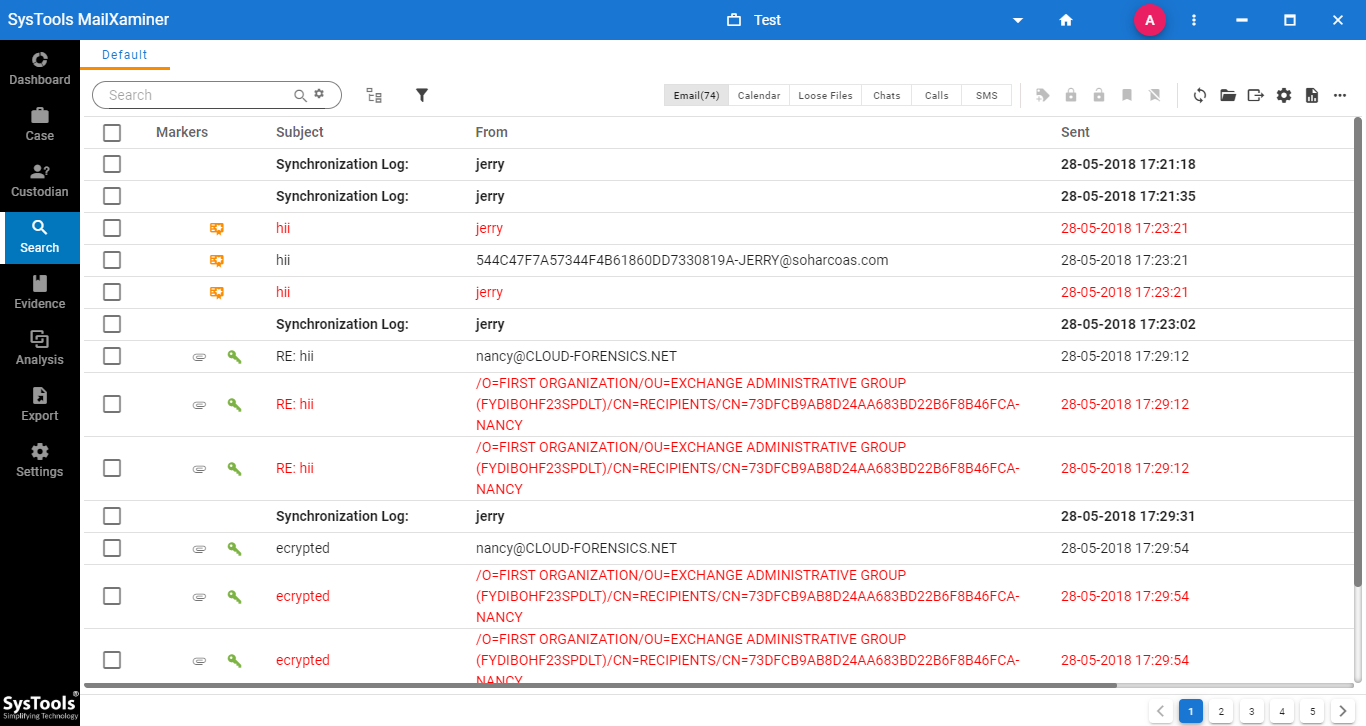Go to Custodian in the sidebar
Image resolution: width=1366 pixels, height=726 pixels.
pyautogui.click(x=40, y=180)
